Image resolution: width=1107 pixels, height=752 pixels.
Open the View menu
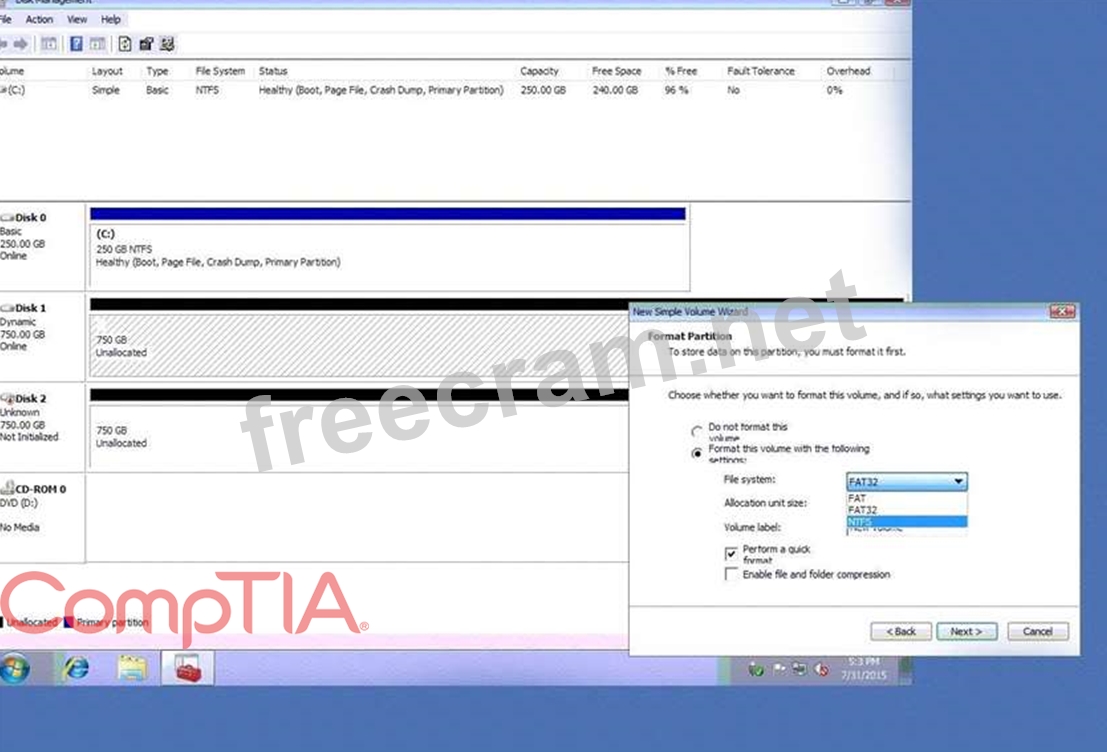click(77, 19)
